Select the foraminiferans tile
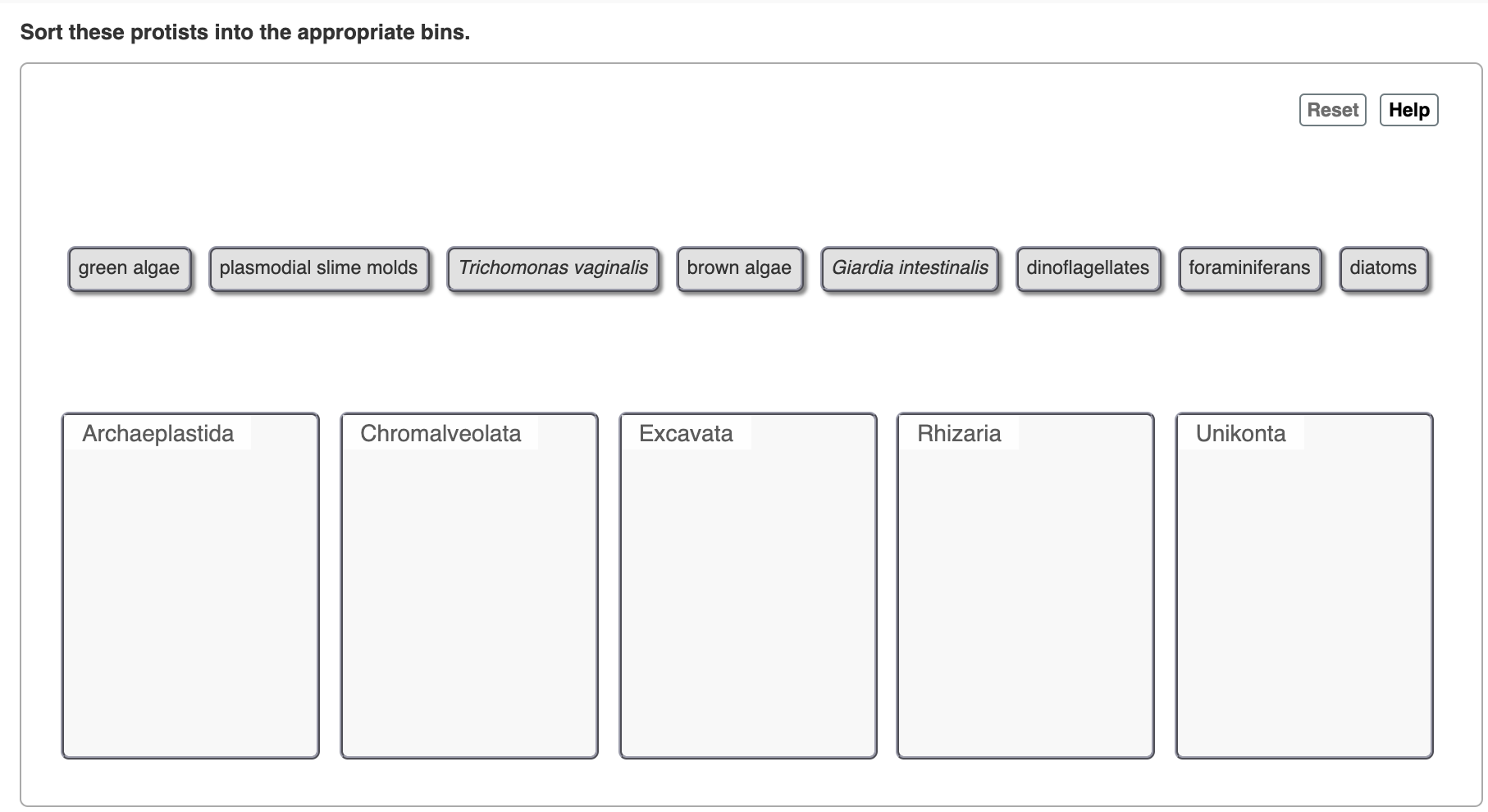Screen dimensions: 1488x812 coord(1249,267)
